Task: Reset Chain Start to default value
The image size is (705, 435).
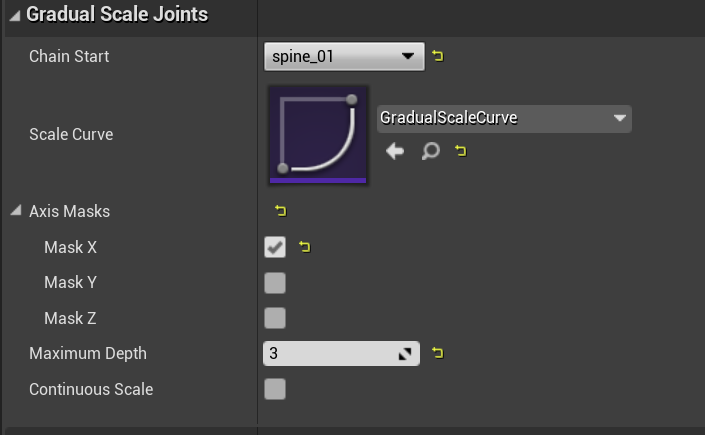Action: [437, 56]
